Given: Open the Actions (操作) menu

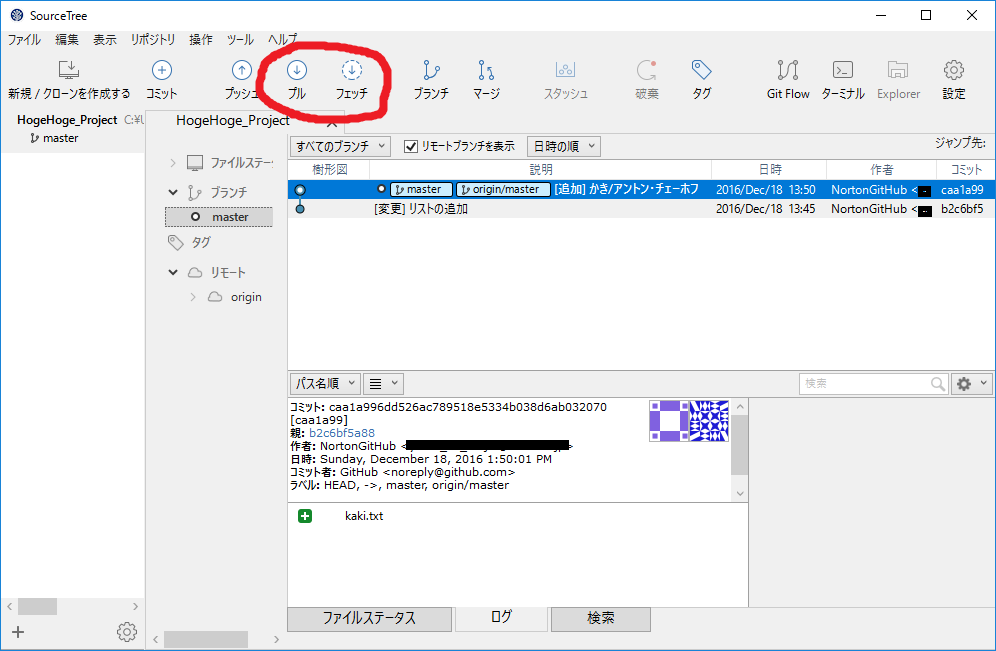Looking at the screenshot, I should click(x=201, y=39).
